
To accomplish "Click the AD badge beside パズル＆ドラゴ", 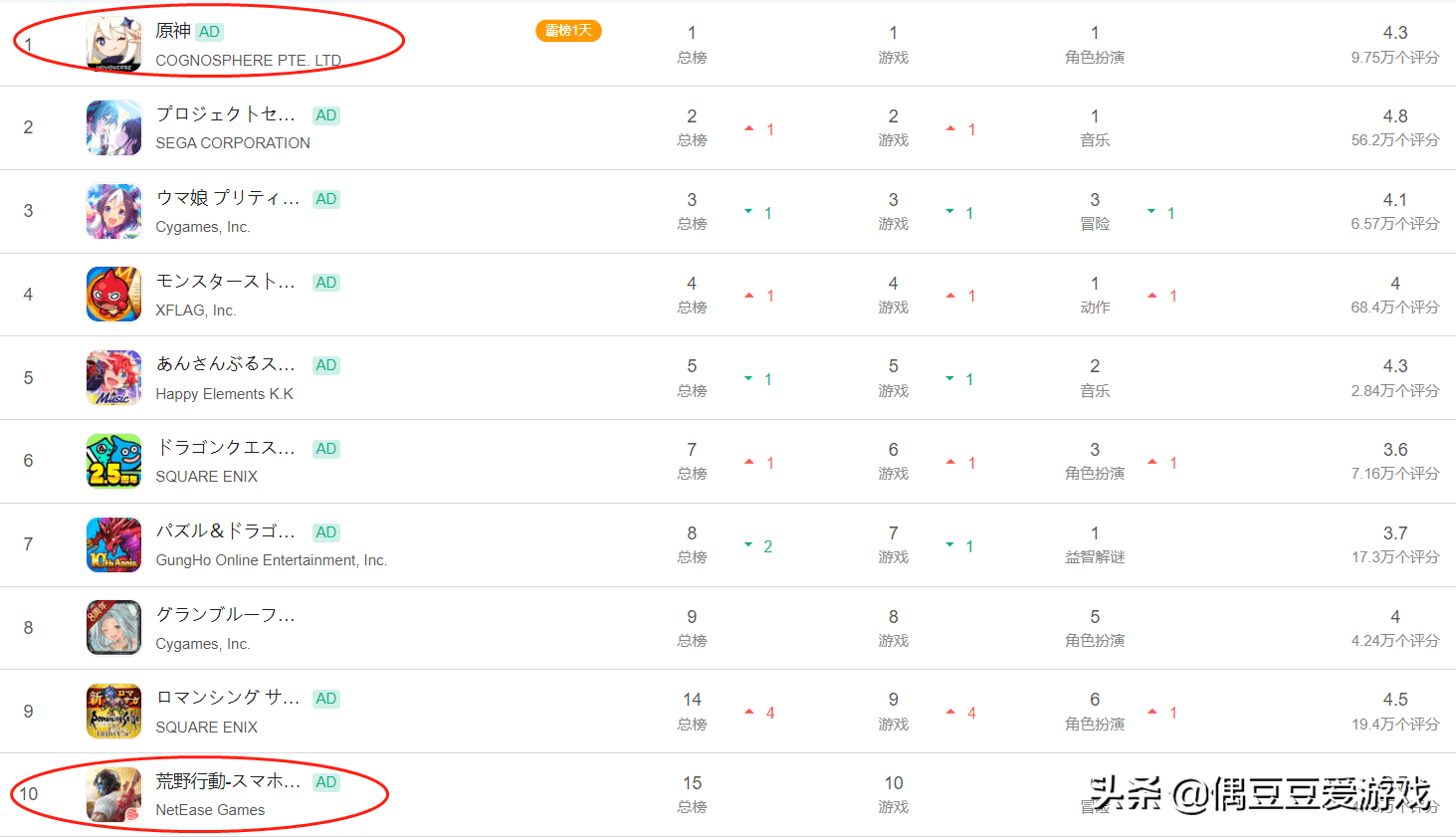I will (x=325, y=532).
